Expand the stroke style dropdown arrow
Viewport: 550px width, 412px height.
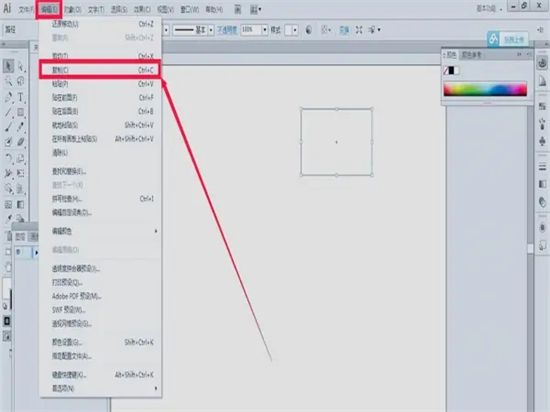click(x=211, y=30)
